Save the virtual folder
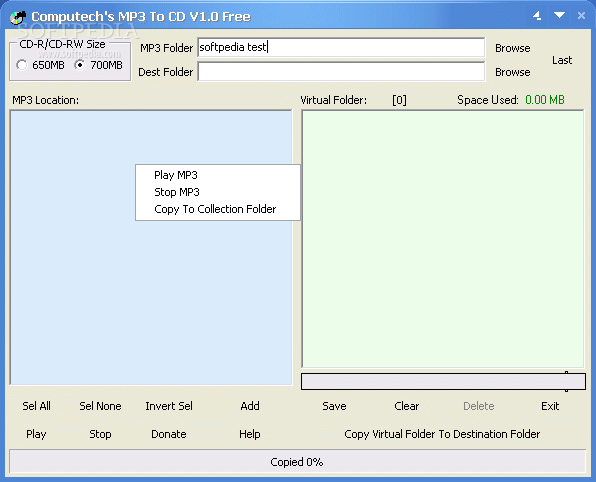This screenshot has height=482, width=596. [334, 406]
